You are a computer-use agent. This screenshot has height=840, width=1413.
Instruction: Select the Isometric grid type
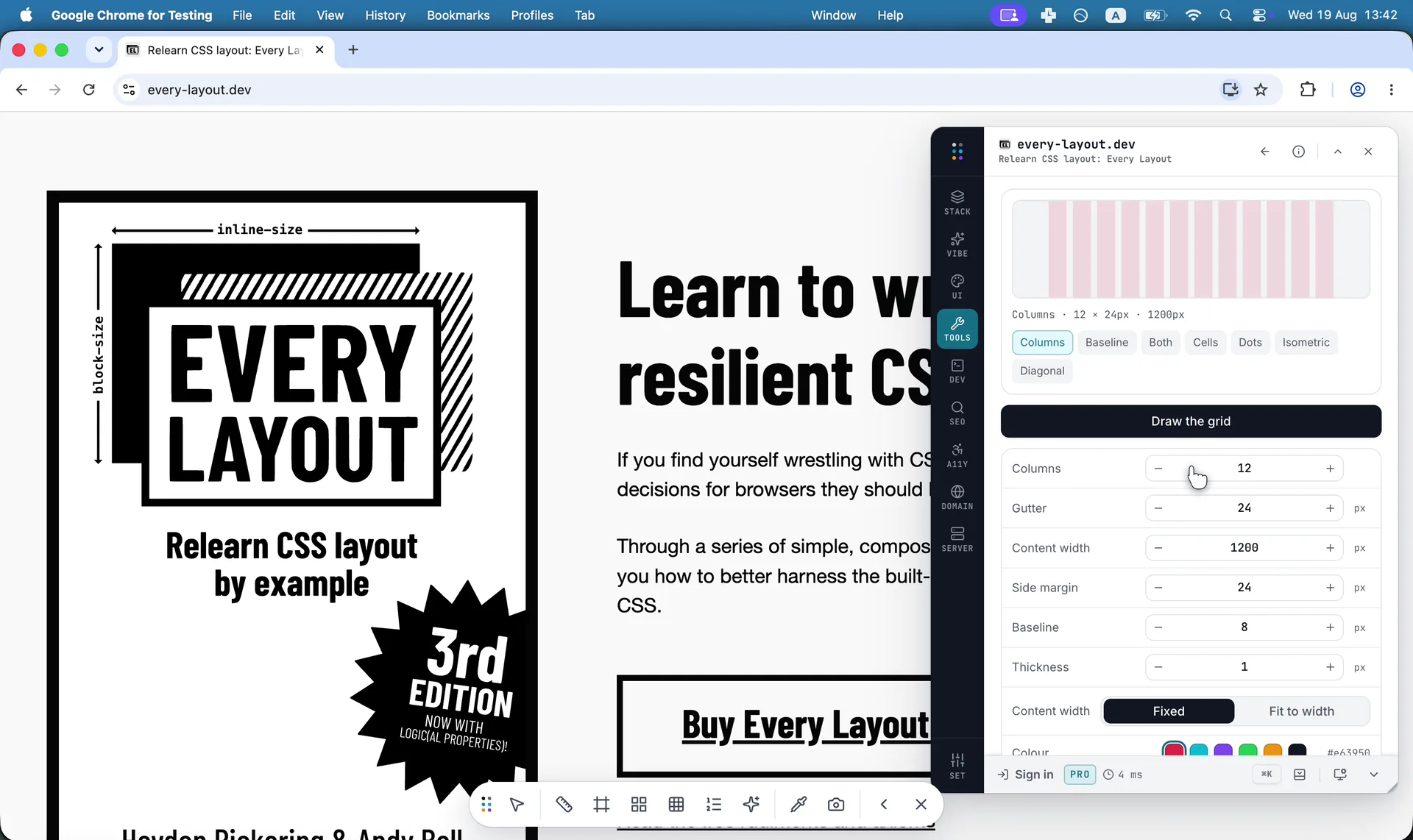click(1306, 342)
